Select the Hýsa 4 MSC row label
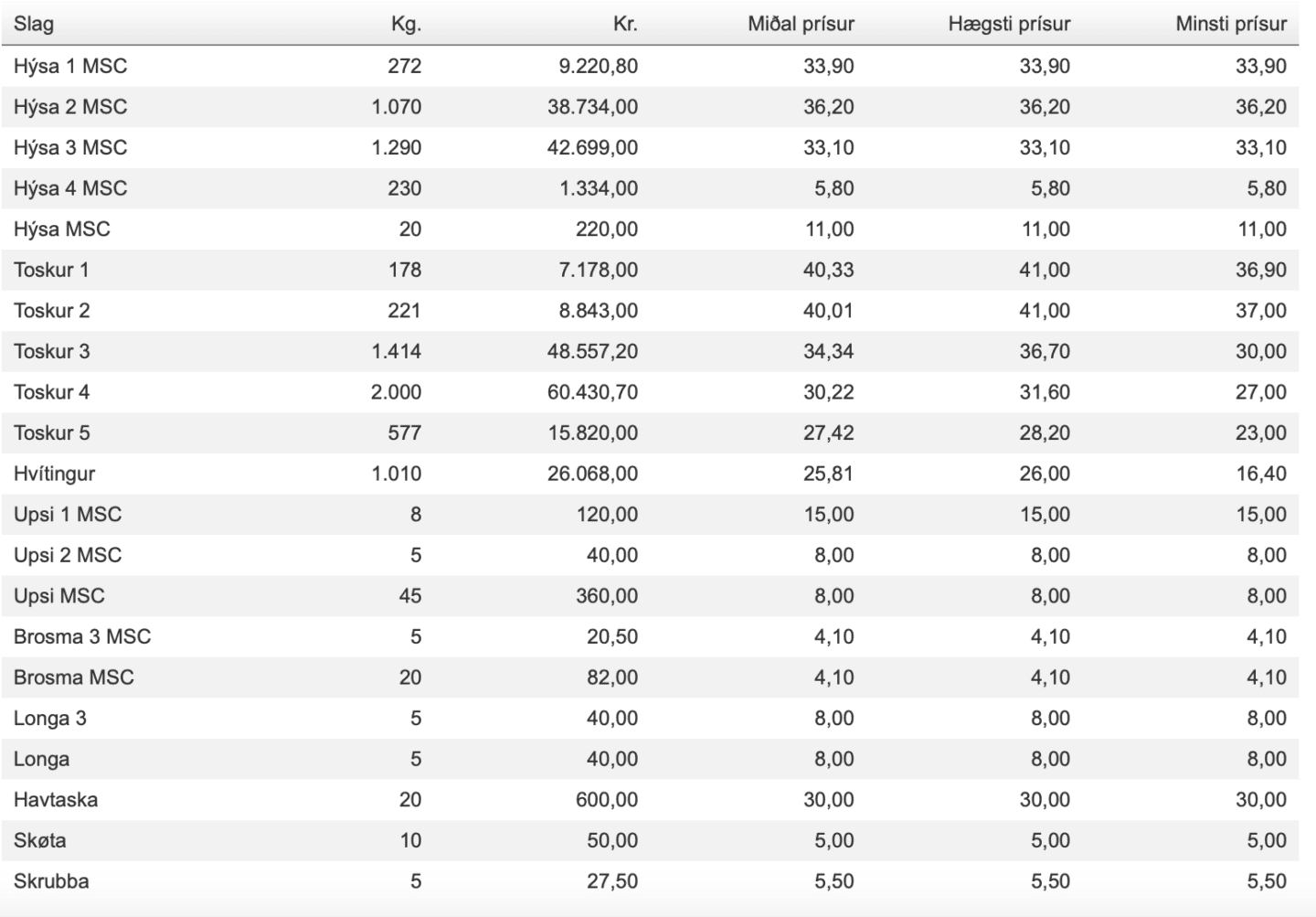The height and width of the screenshot is (917, 1316). click(x=70, y=188)
